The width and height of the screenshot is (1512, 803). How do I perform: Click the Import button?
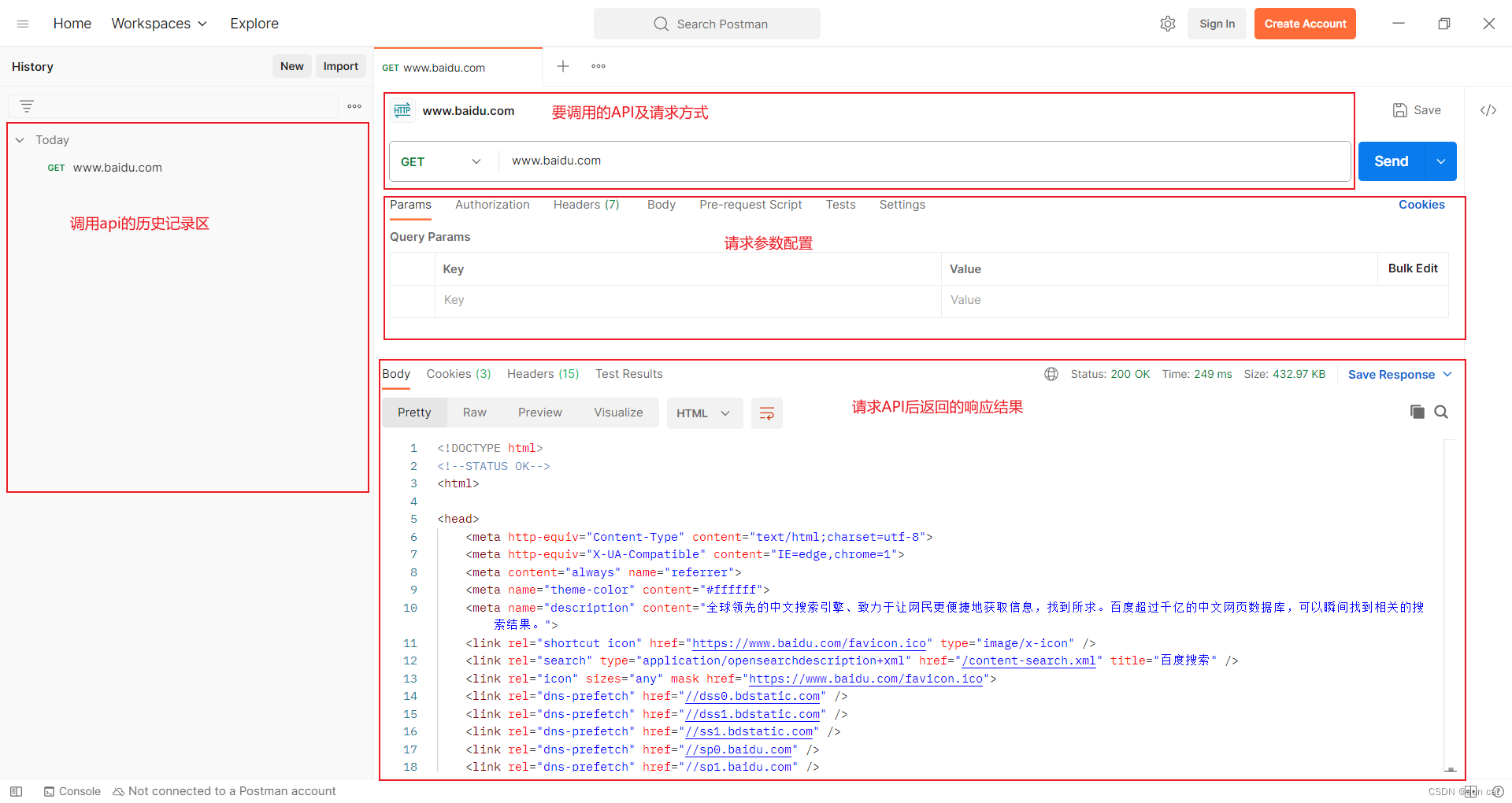[x=340, y=66]
